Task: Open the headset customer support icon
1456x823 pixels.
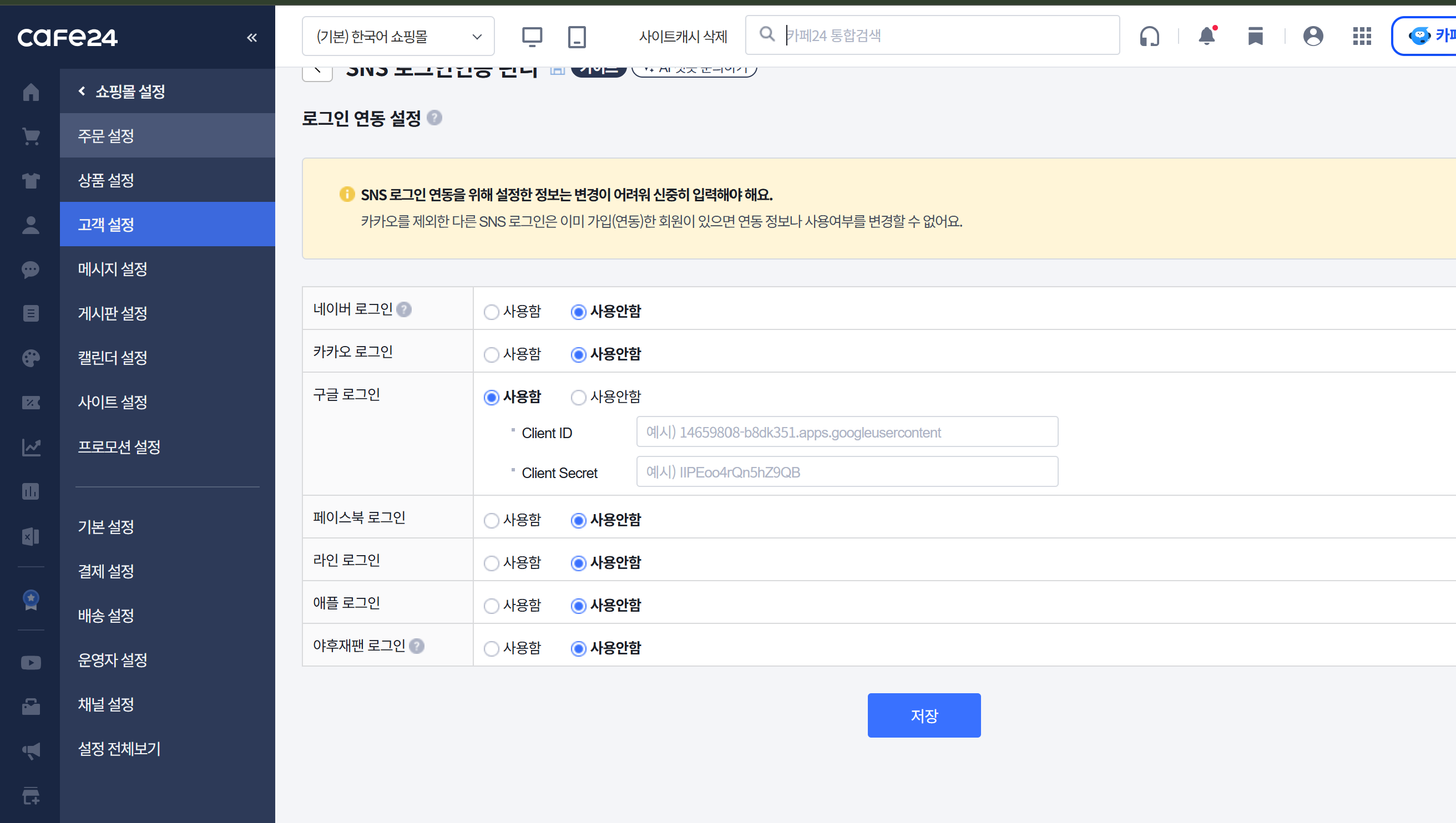Action: coord(1150,36)
